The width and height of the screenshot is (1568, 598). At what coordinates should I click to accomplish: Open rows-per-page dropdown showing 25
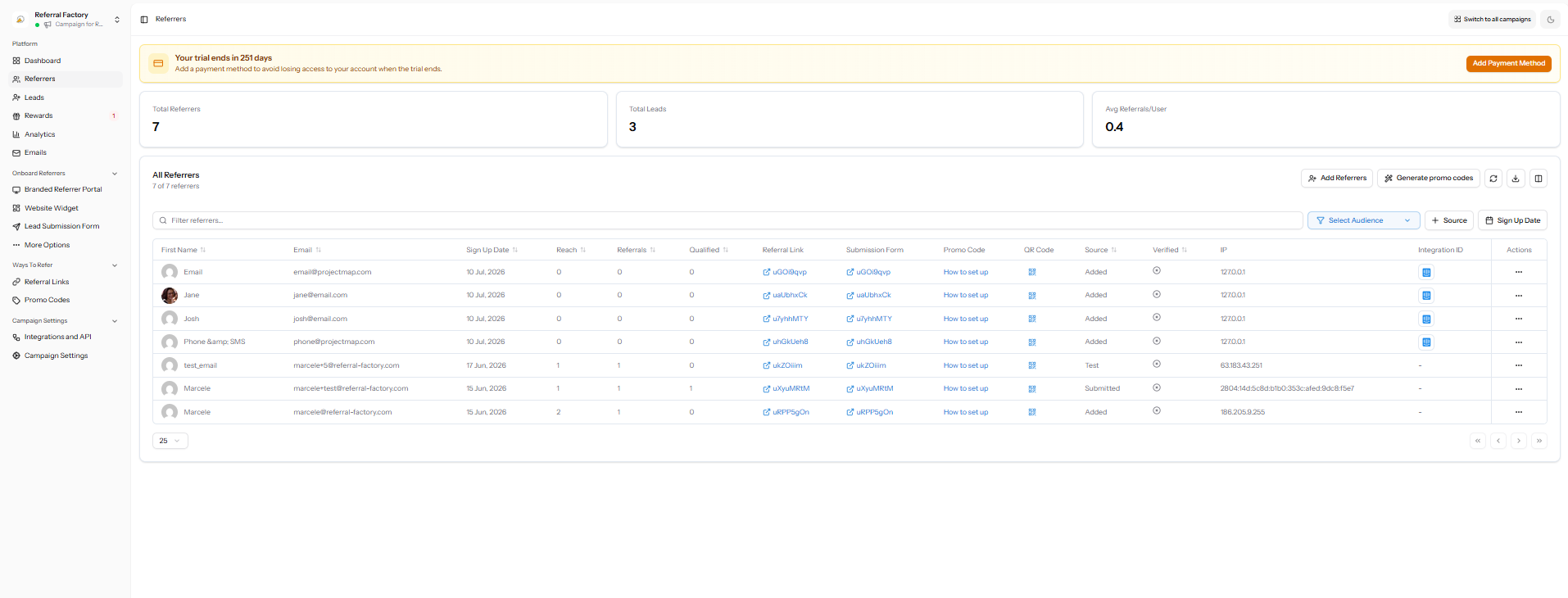[x=170, y=441]
